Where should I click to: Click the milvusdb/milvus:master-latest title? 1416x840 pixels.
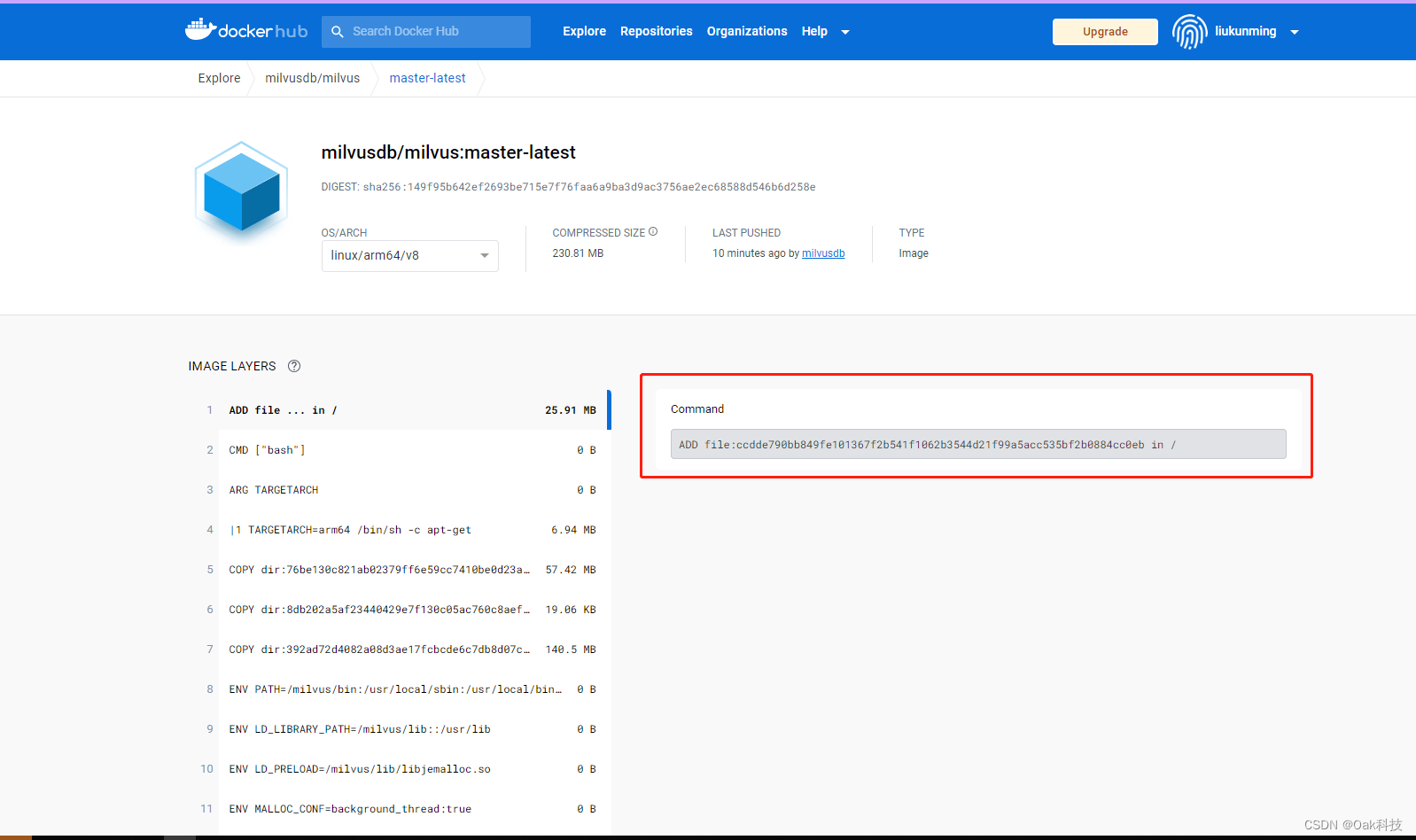pyautogui.click(x=448, y=152)
